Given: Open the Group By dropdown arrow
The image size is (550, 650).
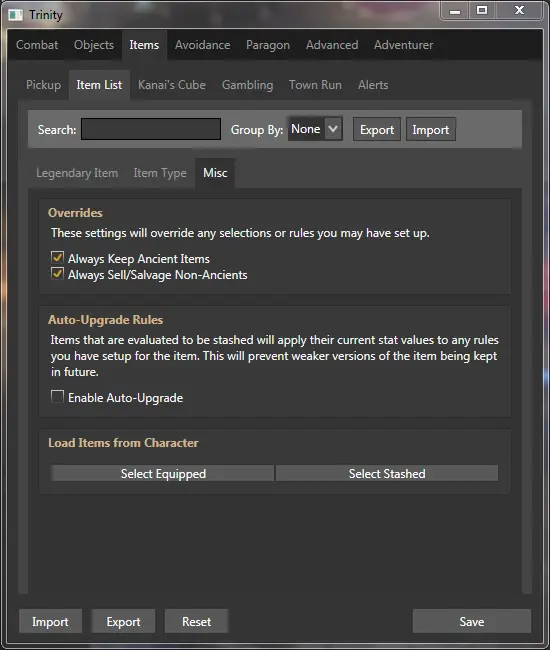Looking at the screenshot, I should click(333, 129).
